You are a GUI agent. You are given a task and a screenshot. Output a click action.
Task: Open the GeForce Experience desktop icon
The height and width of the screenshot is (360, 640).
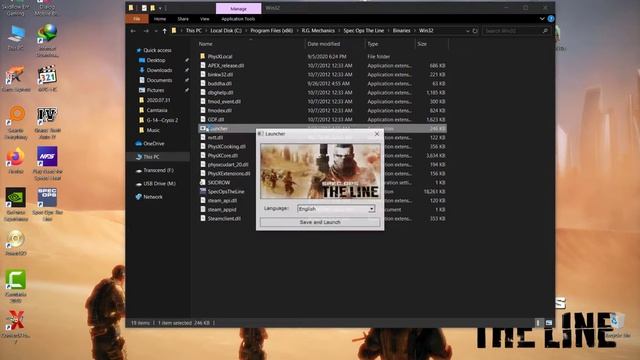(16, 204)
